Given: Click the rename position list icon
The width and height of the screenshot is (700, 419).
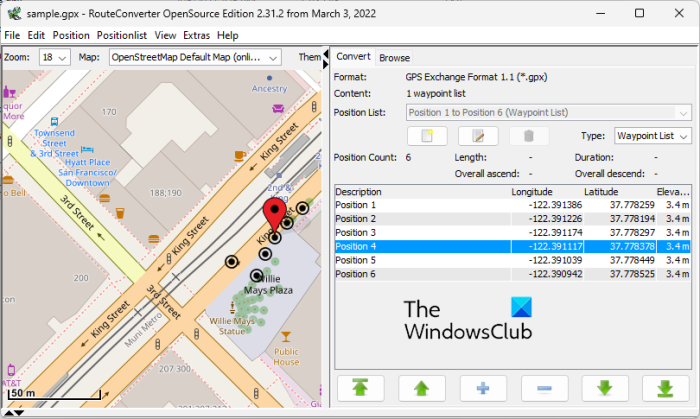Looking at the screenshot, I should pyautogui.click(x=478, y=136).
